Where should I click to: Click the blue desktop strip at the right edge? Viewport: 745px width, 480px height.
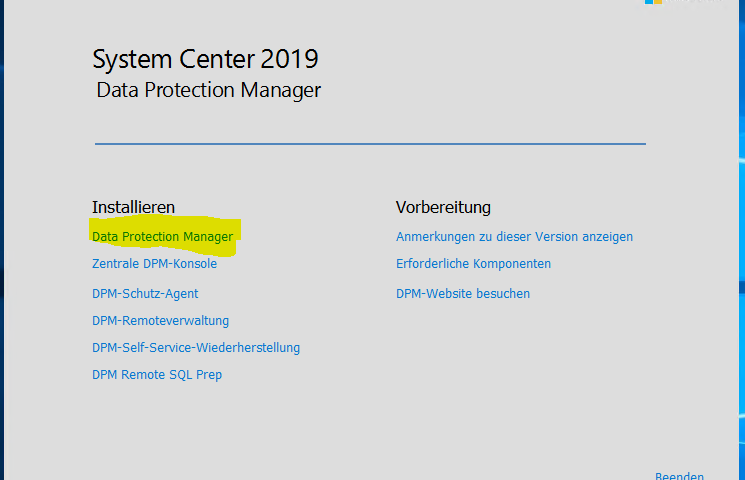742,238
